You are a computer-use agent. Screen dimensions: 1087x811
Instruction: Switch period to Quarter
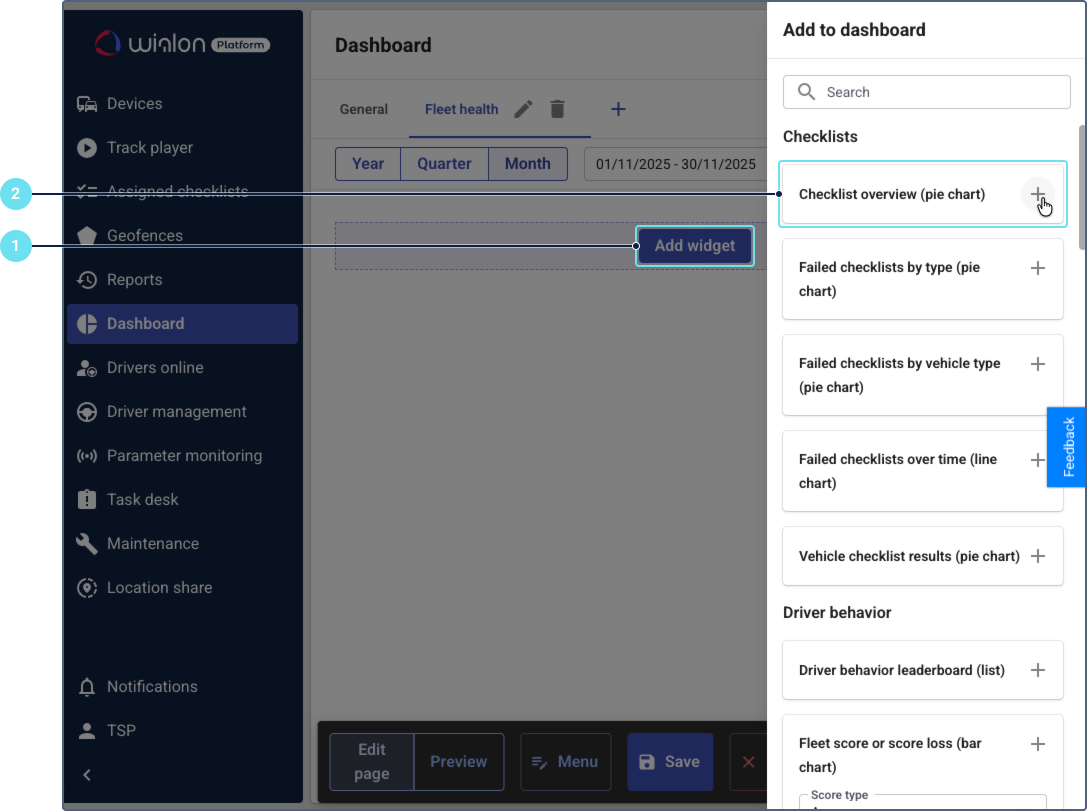pos(444,164)
